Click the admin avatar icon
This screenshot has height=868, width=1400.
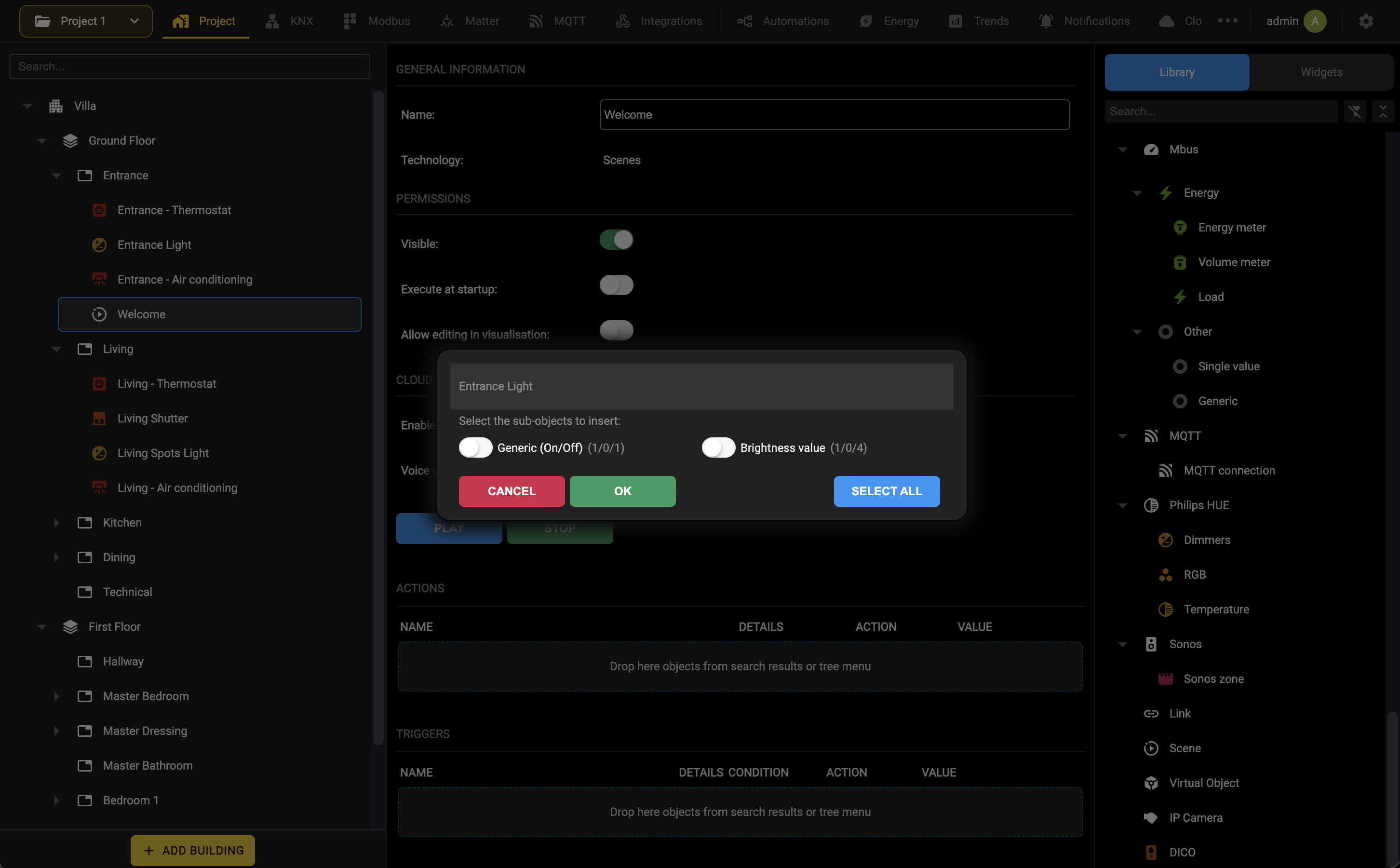pos(1315,21)
